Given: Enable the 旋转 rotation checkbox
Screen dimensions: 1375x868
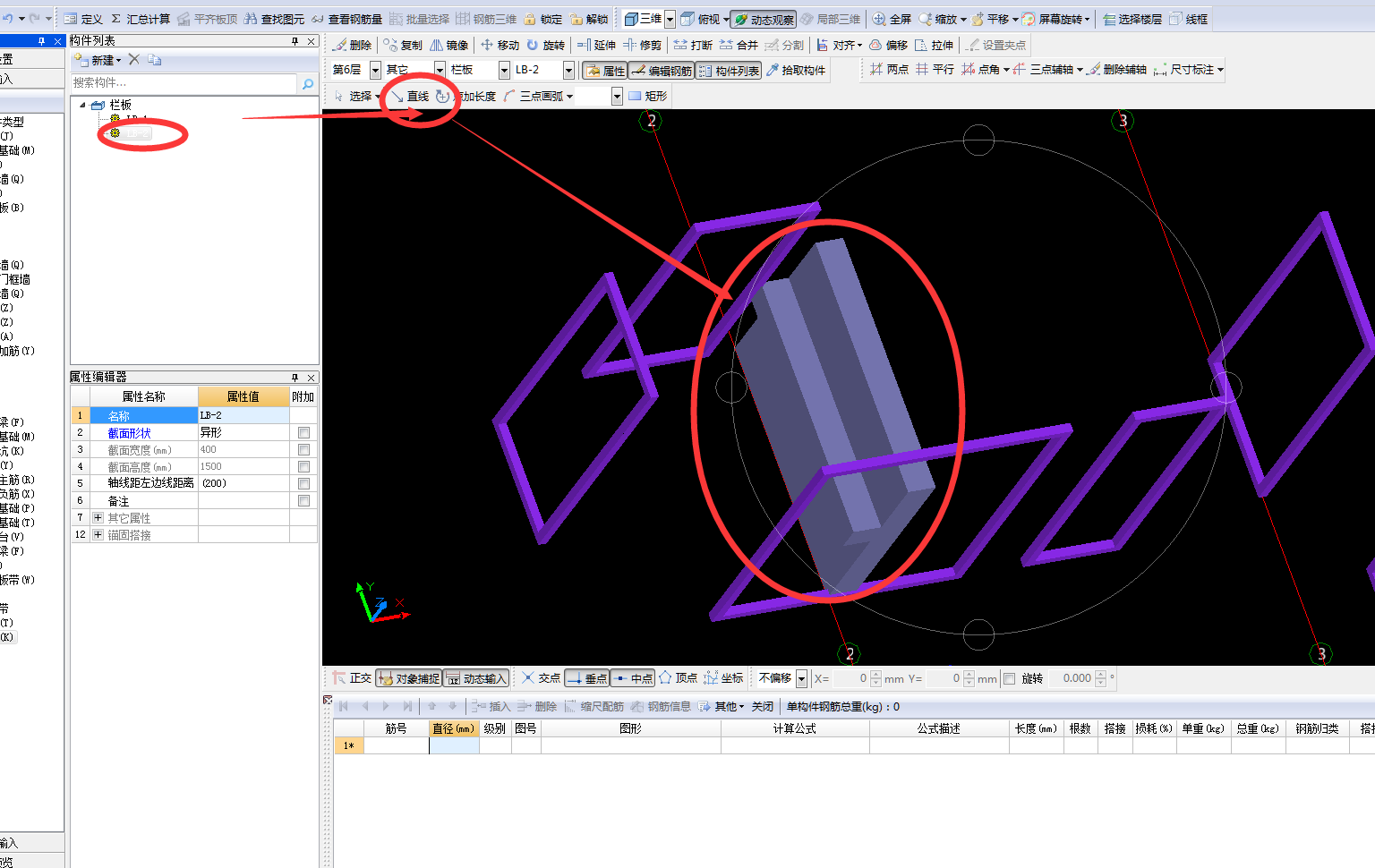Looking at the screenshot, I should pos(1010,678).
